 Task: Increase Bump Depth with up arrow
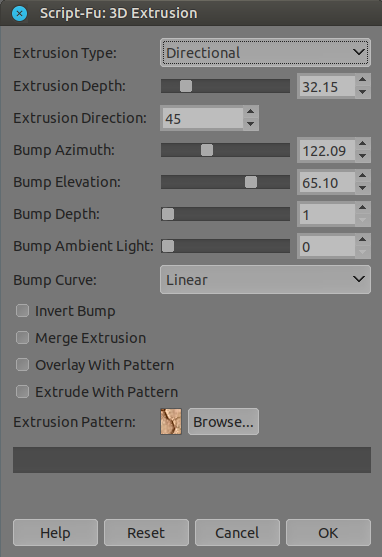(362, 208)
